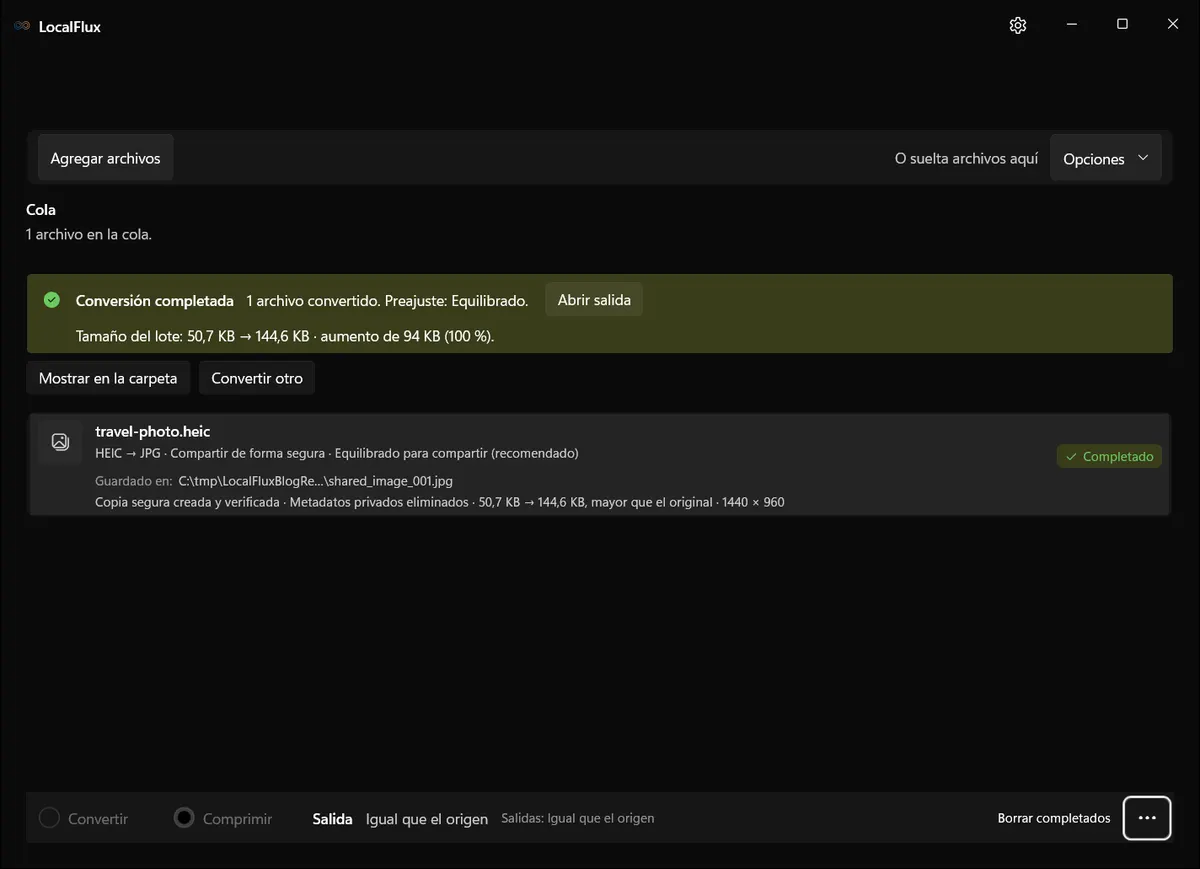The width and height of the screenshot is (1200, 869).
Task: Click 'Salidas: Igual que el origen' text
Action: 578,818
